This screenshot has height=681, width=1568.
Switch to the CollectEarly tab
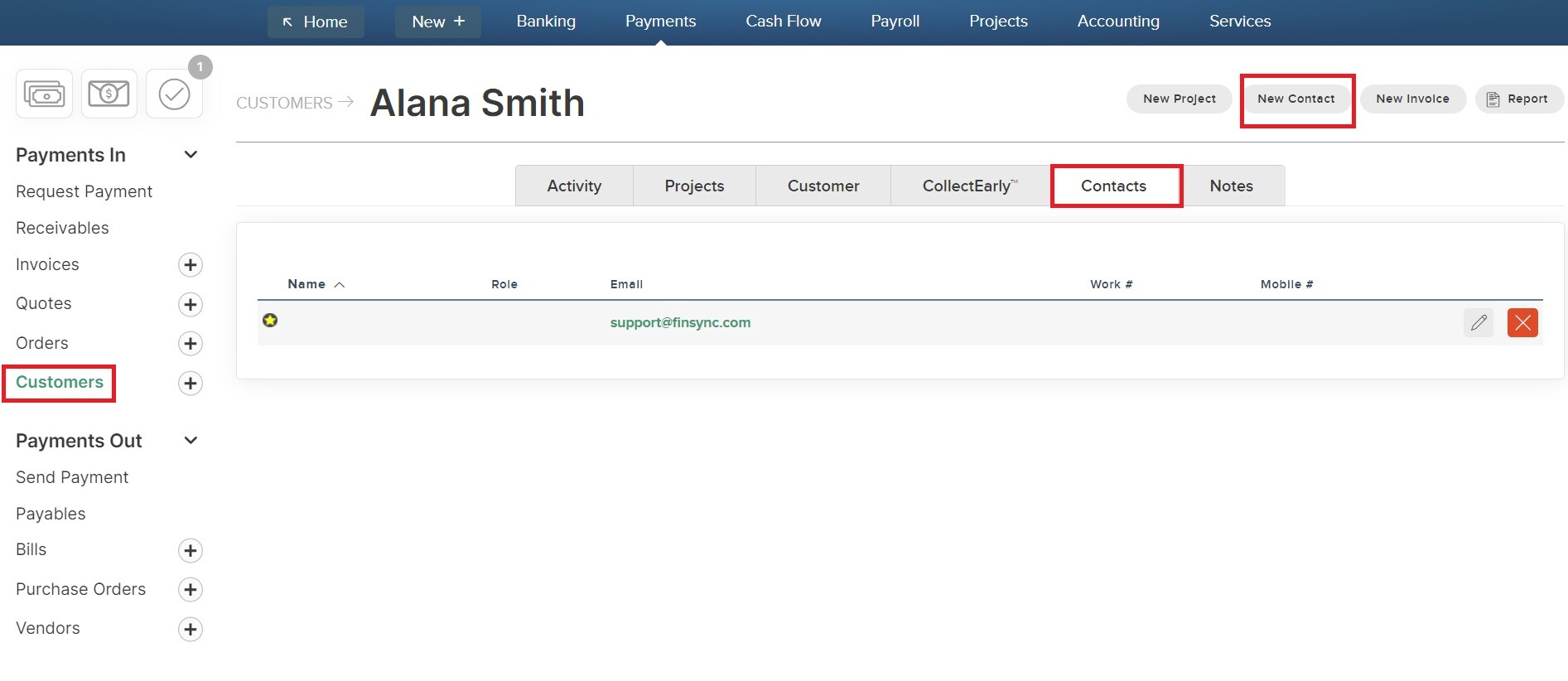click(x=970, y=186)
